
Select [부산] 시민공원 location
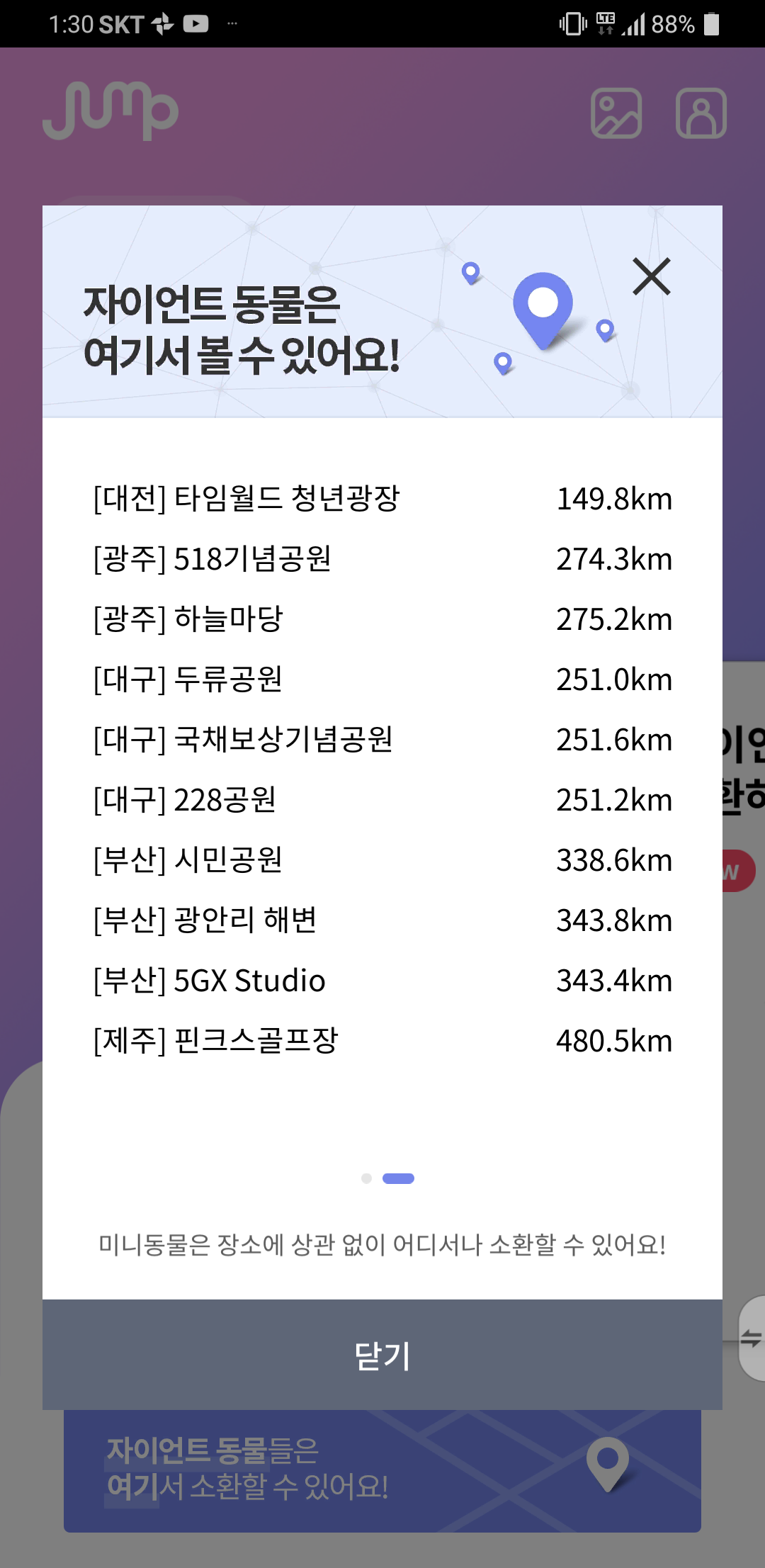point(188,859)
